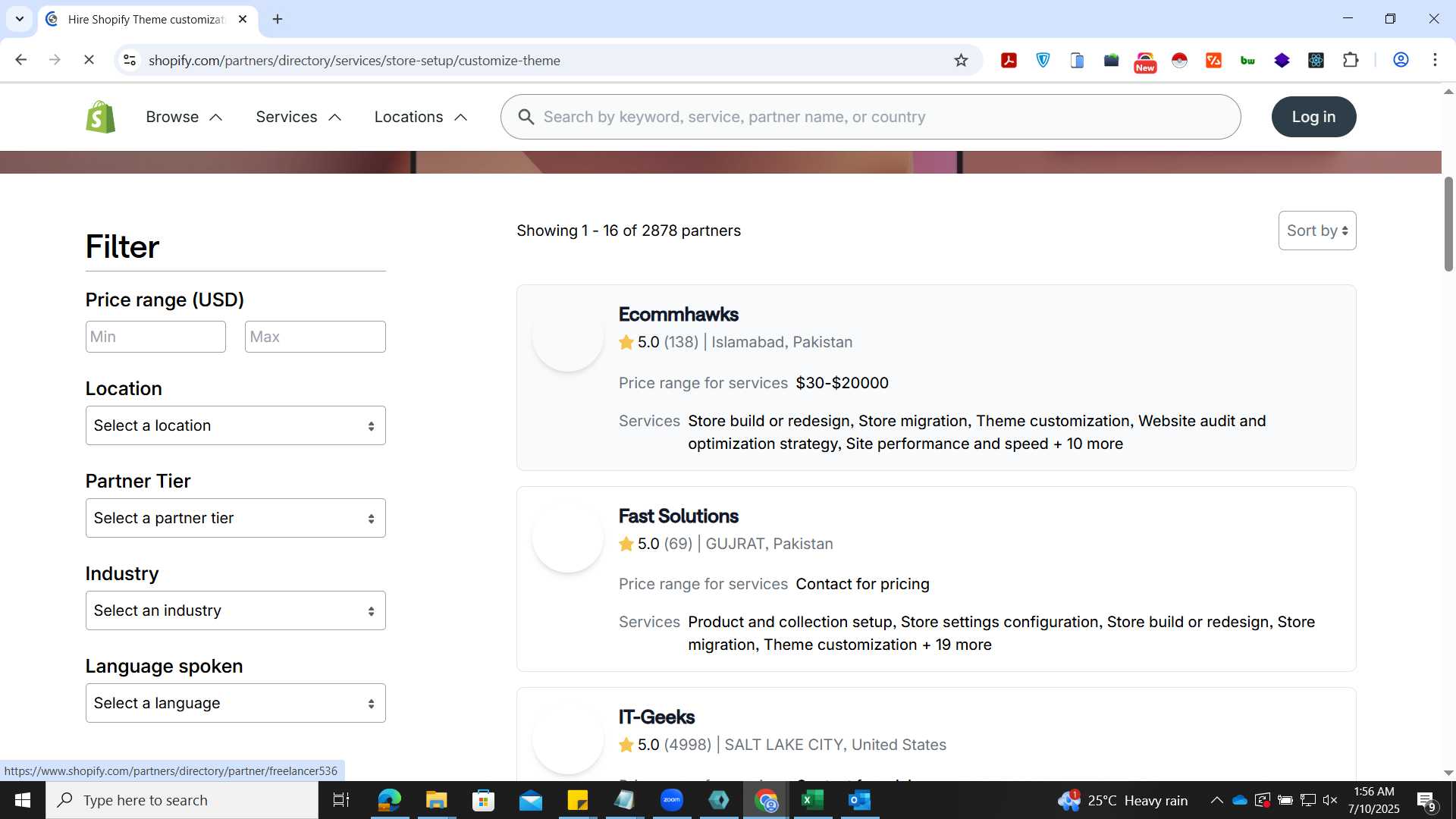Click the Min price field

click(155, 337)
